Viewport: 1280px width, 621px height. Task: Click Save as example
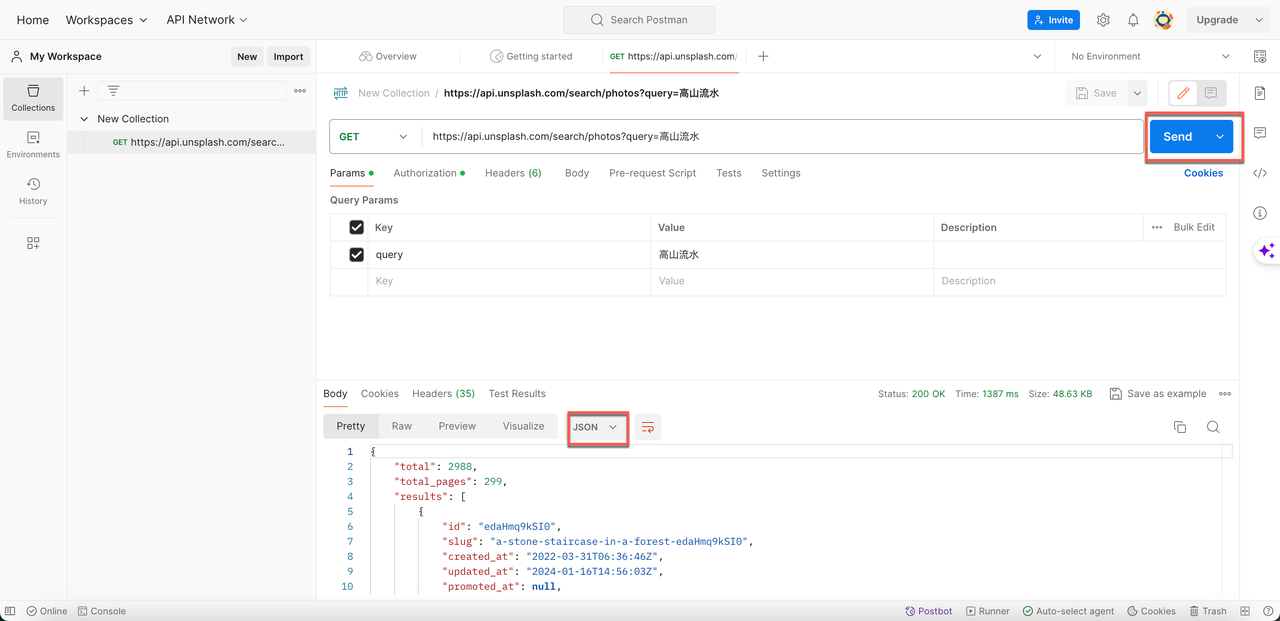coord(1158,394)
